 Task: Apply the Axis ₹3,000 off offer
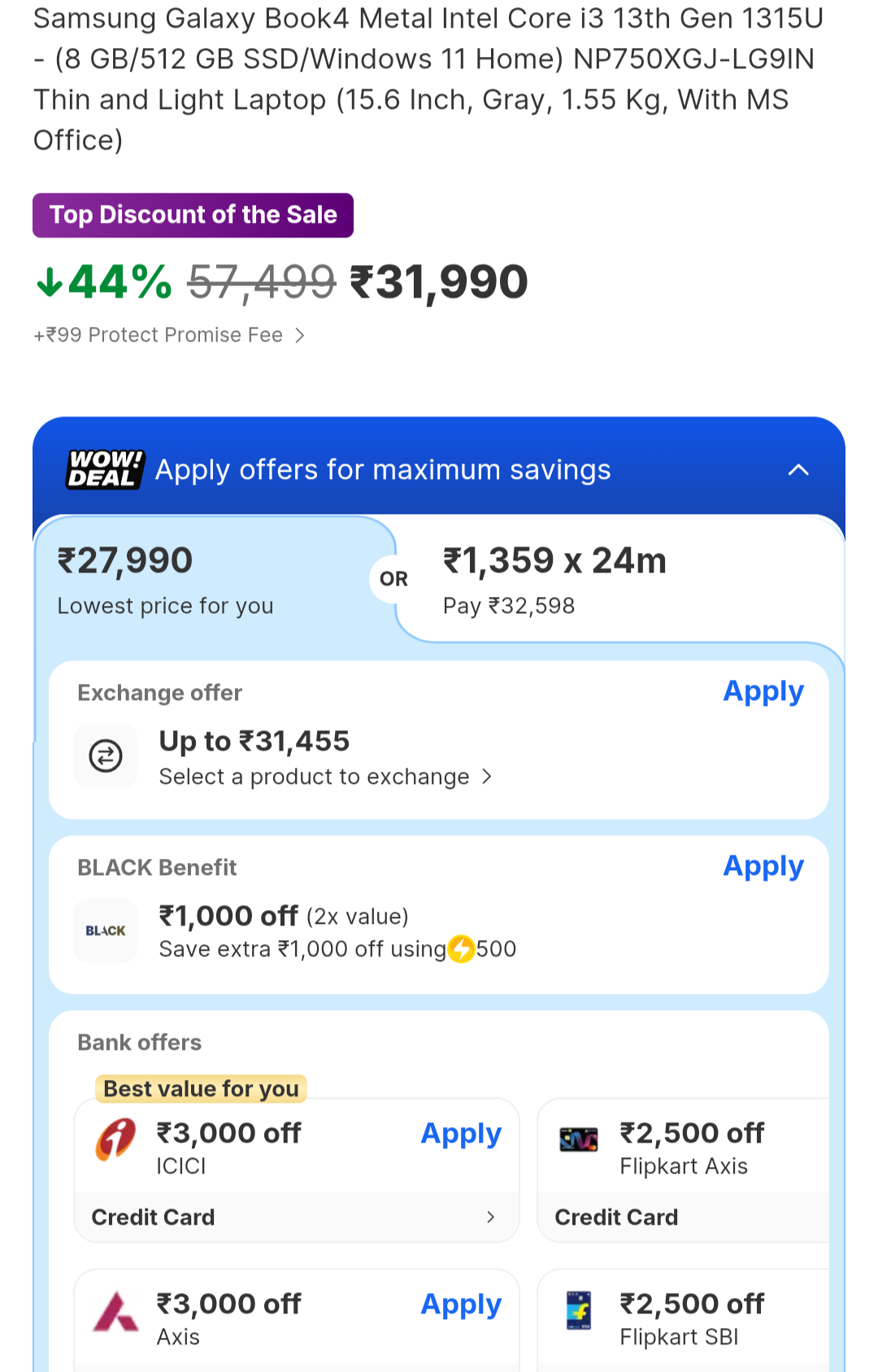pos(461,1304)
